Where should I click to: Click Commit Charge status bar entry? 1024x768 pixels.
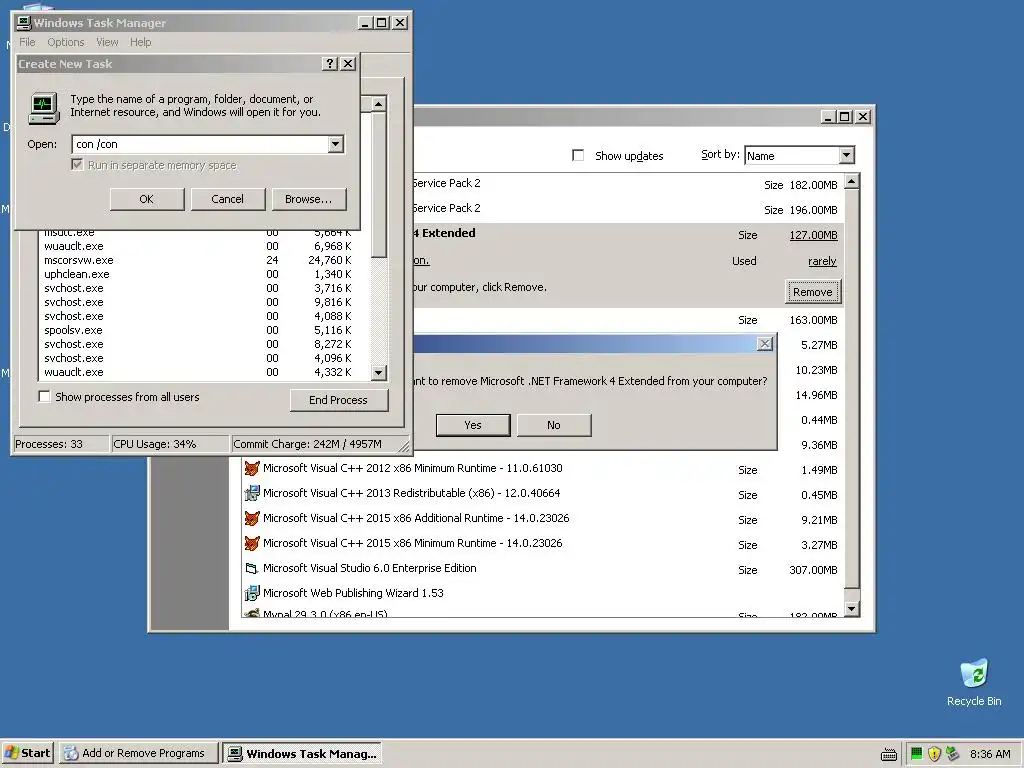coord(320,444)
